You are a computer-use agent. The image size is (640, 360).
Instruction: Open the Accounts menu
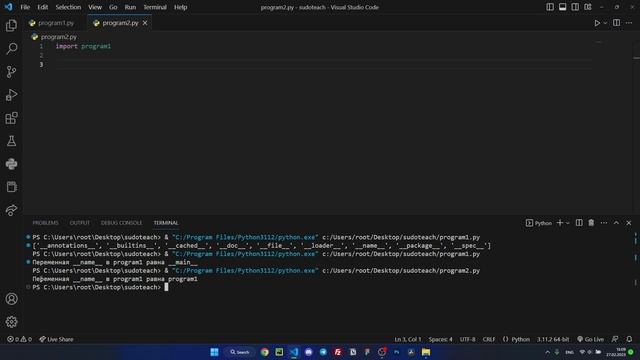[11, 299]
